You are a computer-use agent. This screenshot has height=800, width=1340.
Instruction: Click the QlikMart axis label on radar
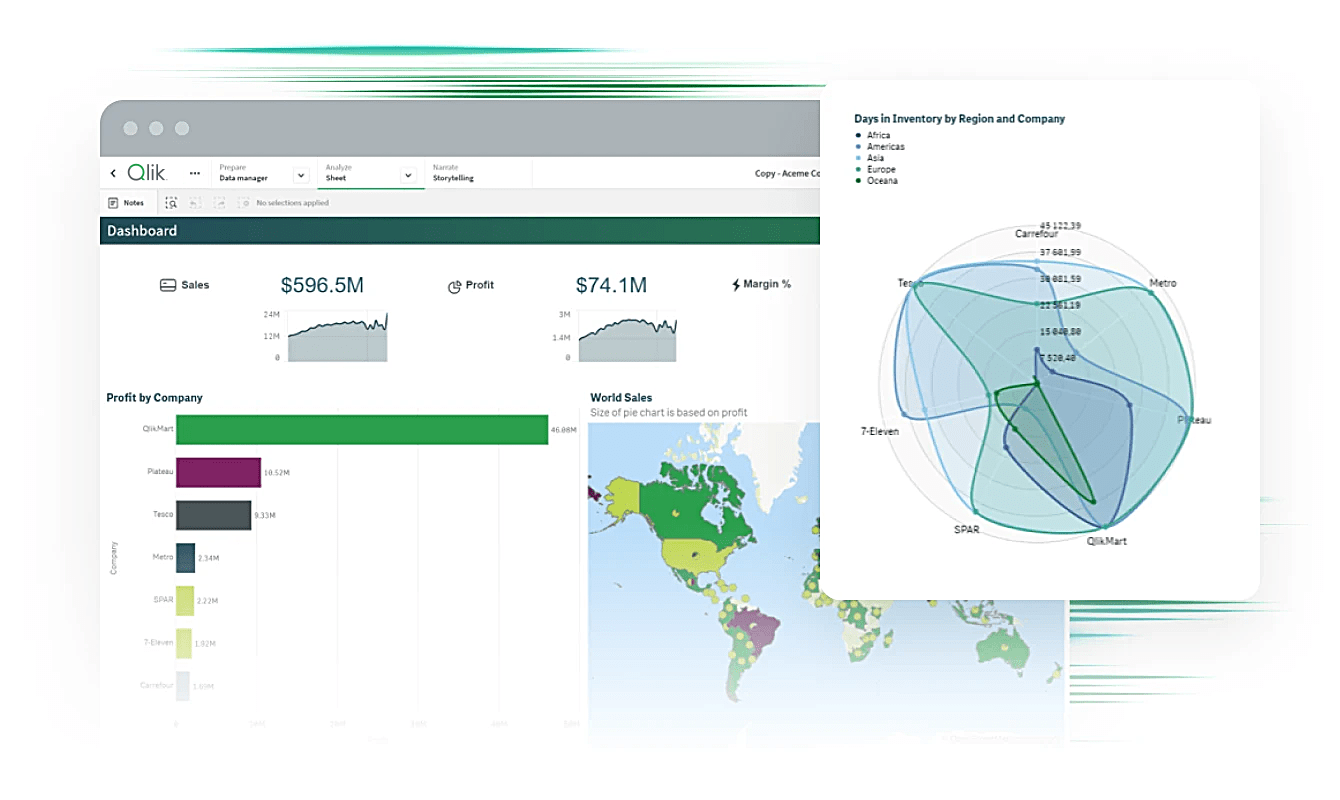click(x=1107, y=541)
